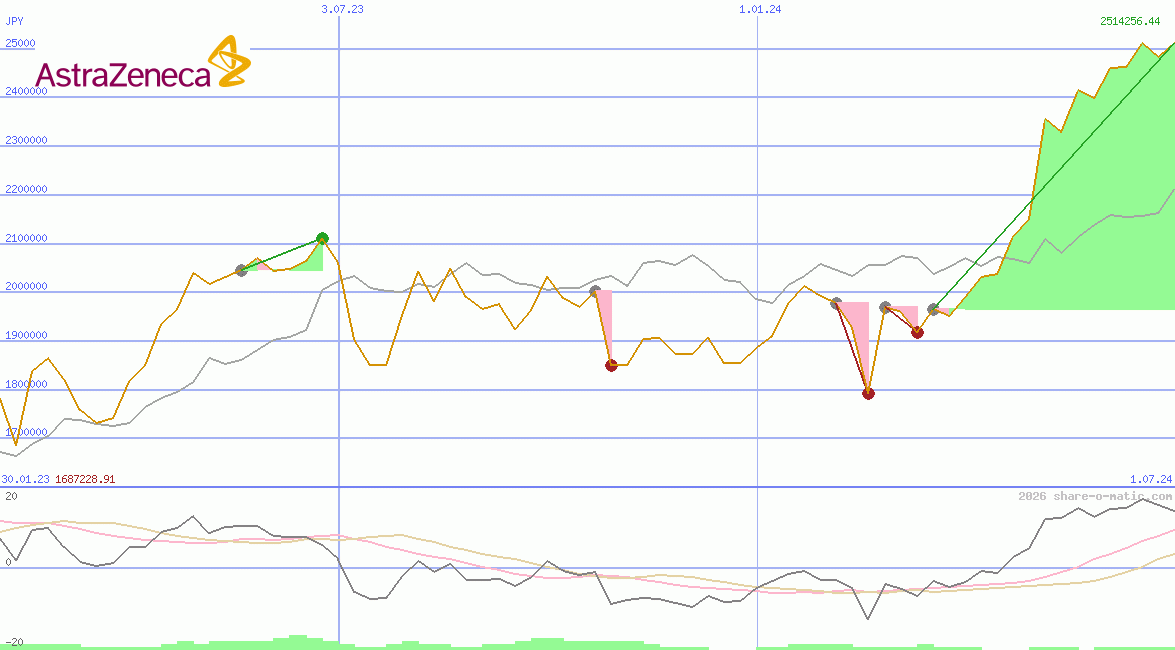Select the 3.07.23 date label
1175x650 pixels.
[x=340, y=10]
